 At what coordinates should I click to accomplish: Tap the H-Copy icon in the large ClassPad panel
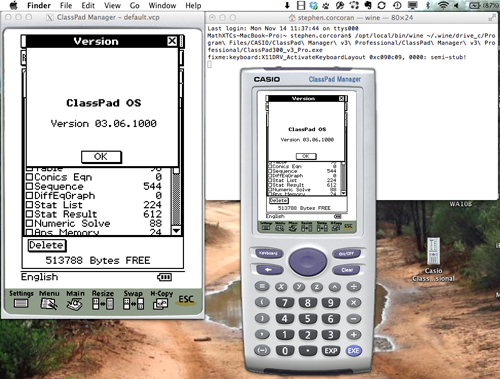click(x=161, y=300)
